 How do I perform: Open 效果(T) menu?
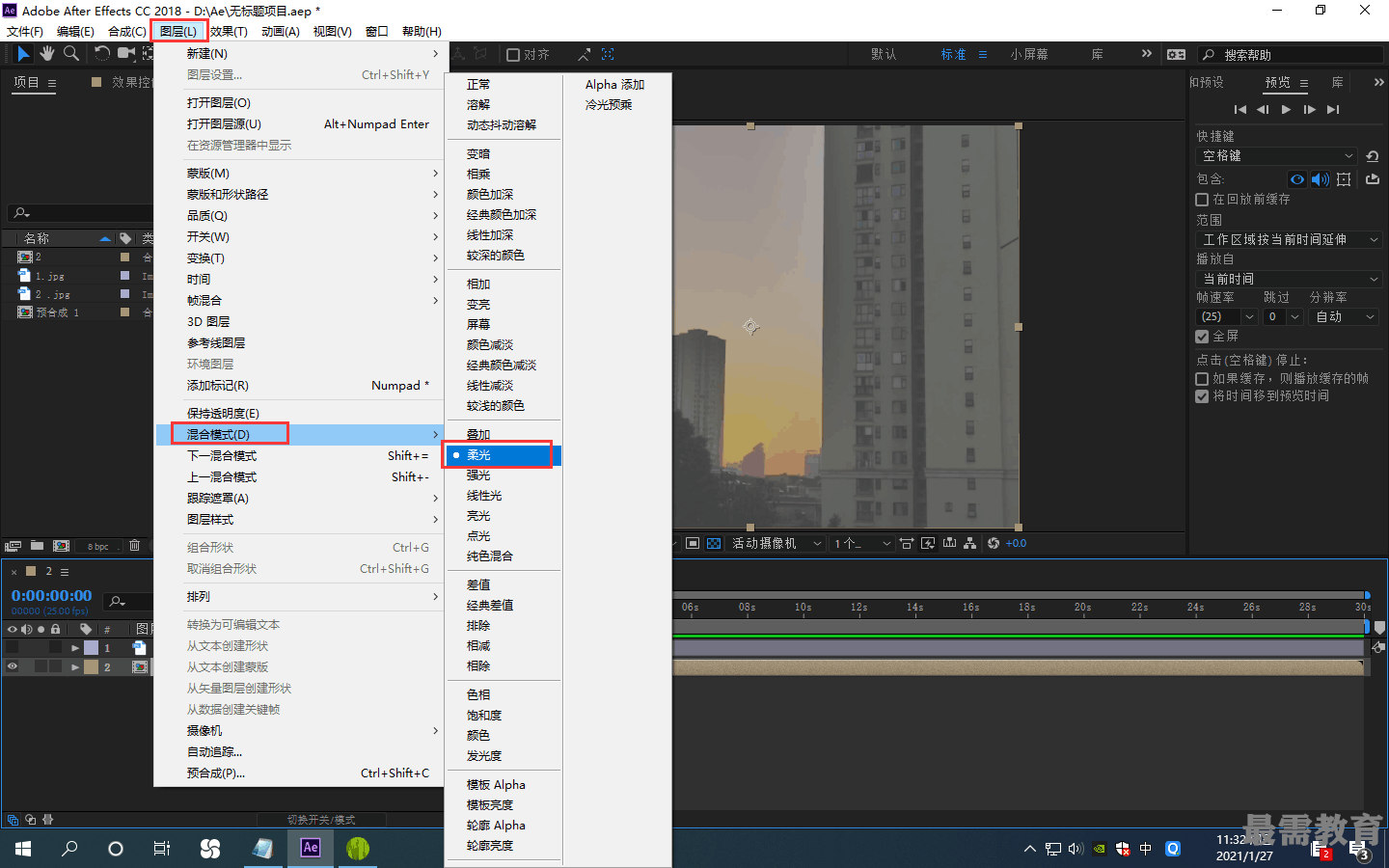pyautogui.click(x=229, y=31)
